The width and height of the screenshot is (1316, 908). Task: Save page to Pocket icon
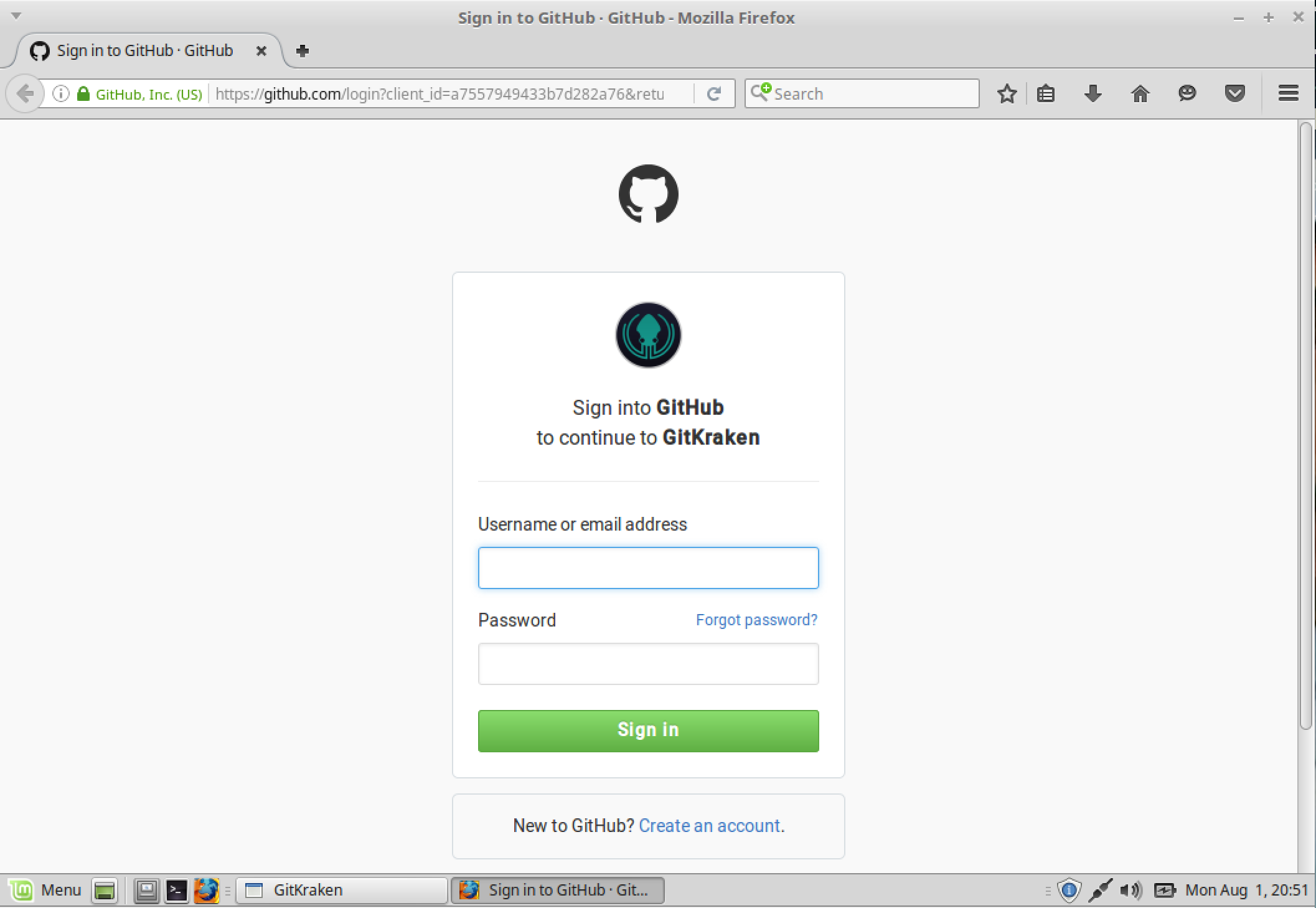click(1234, 93)
